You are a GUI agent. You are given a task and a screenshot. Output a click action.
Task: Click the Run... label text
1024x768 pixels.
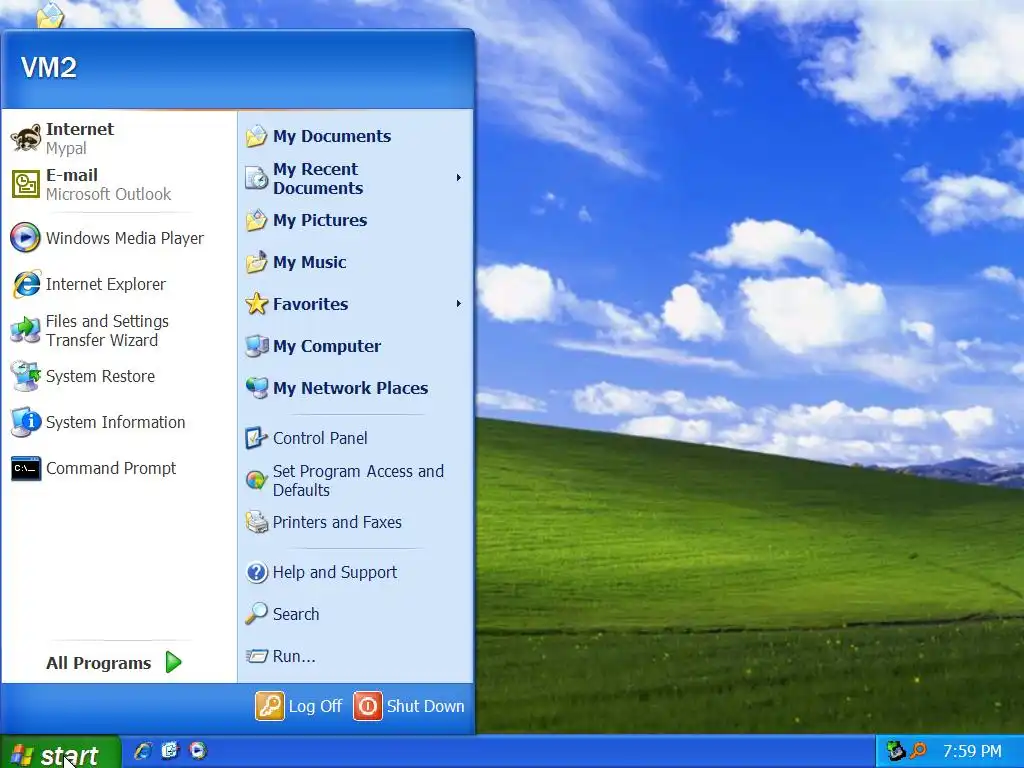(294, 656)
